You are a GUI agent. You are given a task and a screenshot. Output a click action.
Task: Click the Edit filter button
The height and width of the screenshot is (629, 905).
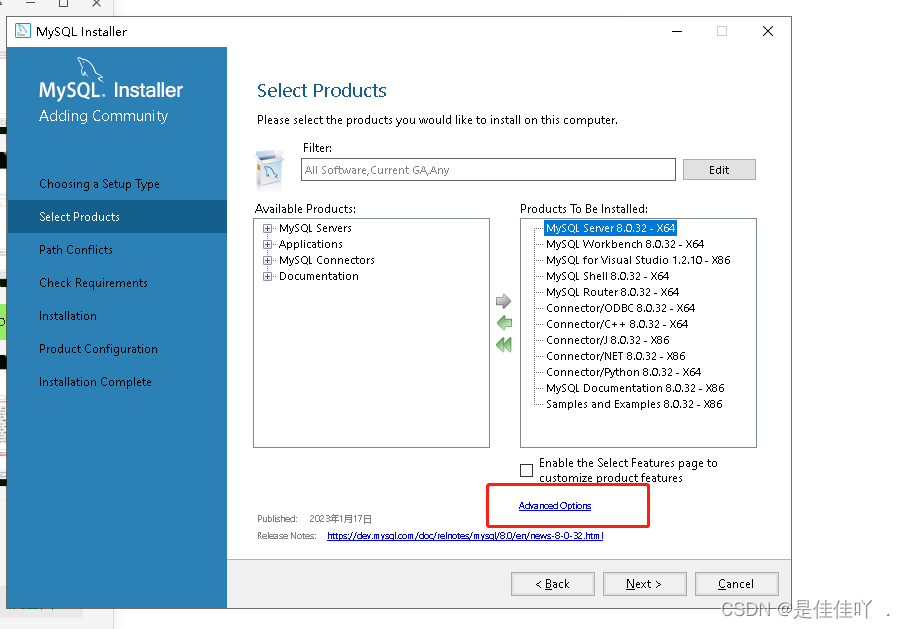coord(719,170)
